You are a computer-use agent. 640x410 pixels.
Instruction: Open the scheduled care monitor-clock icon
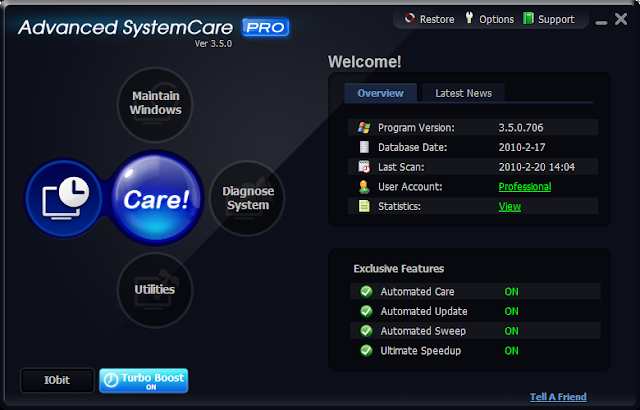[x=64, y=198]
